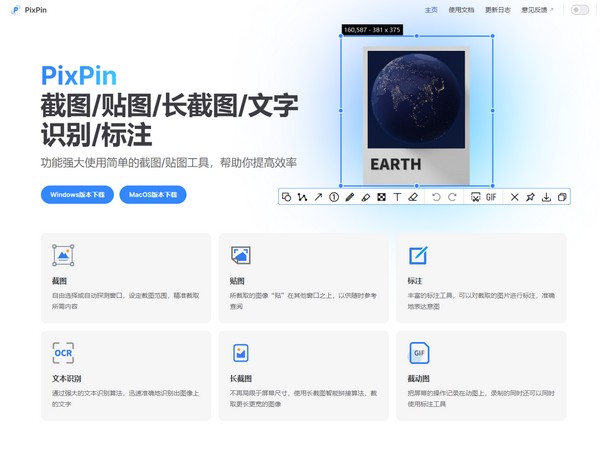Click the PixPin name text in the header

click(x=36, y=10)
